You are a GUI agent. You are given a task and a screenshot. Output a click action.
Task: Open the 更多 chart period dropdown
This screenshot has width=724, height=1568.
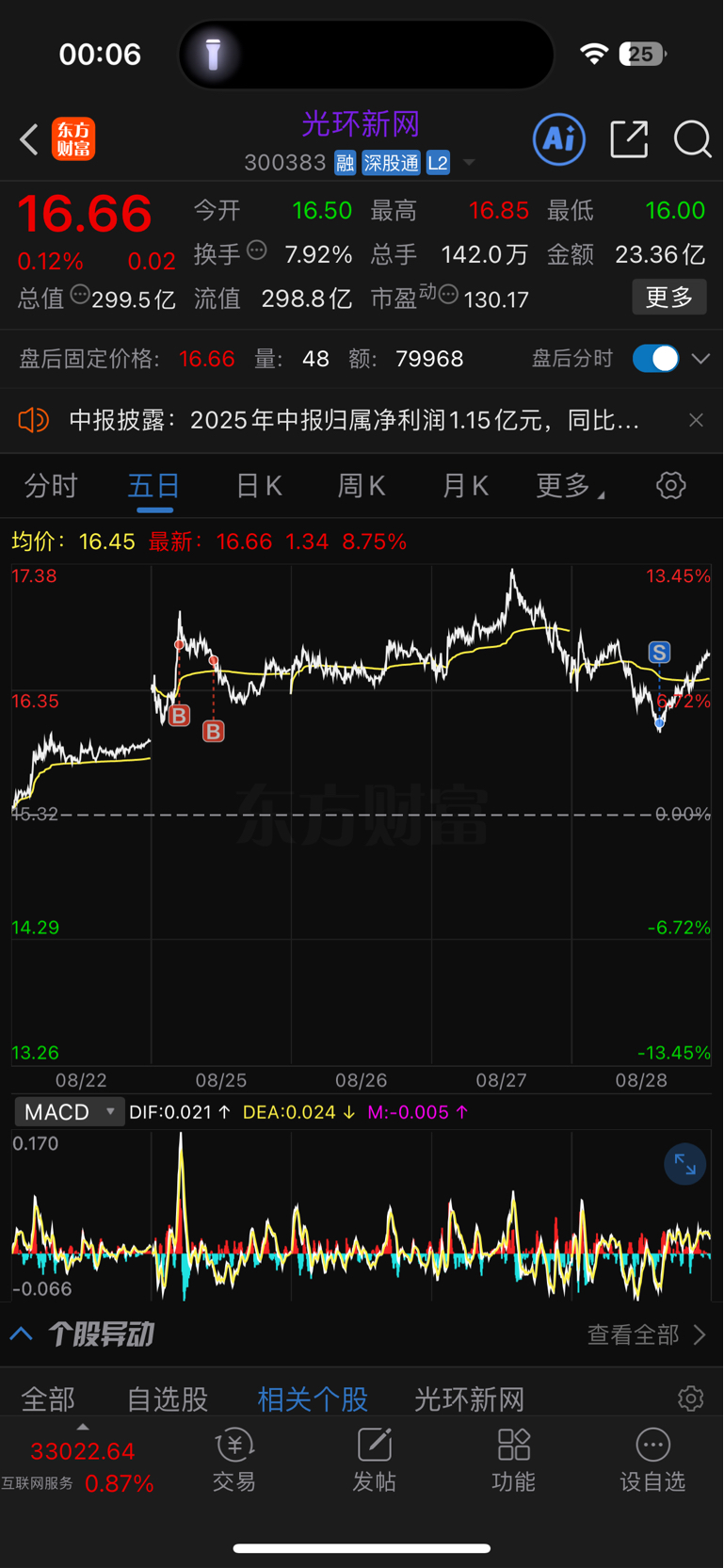pyautogui.click(x=571, y=486)
